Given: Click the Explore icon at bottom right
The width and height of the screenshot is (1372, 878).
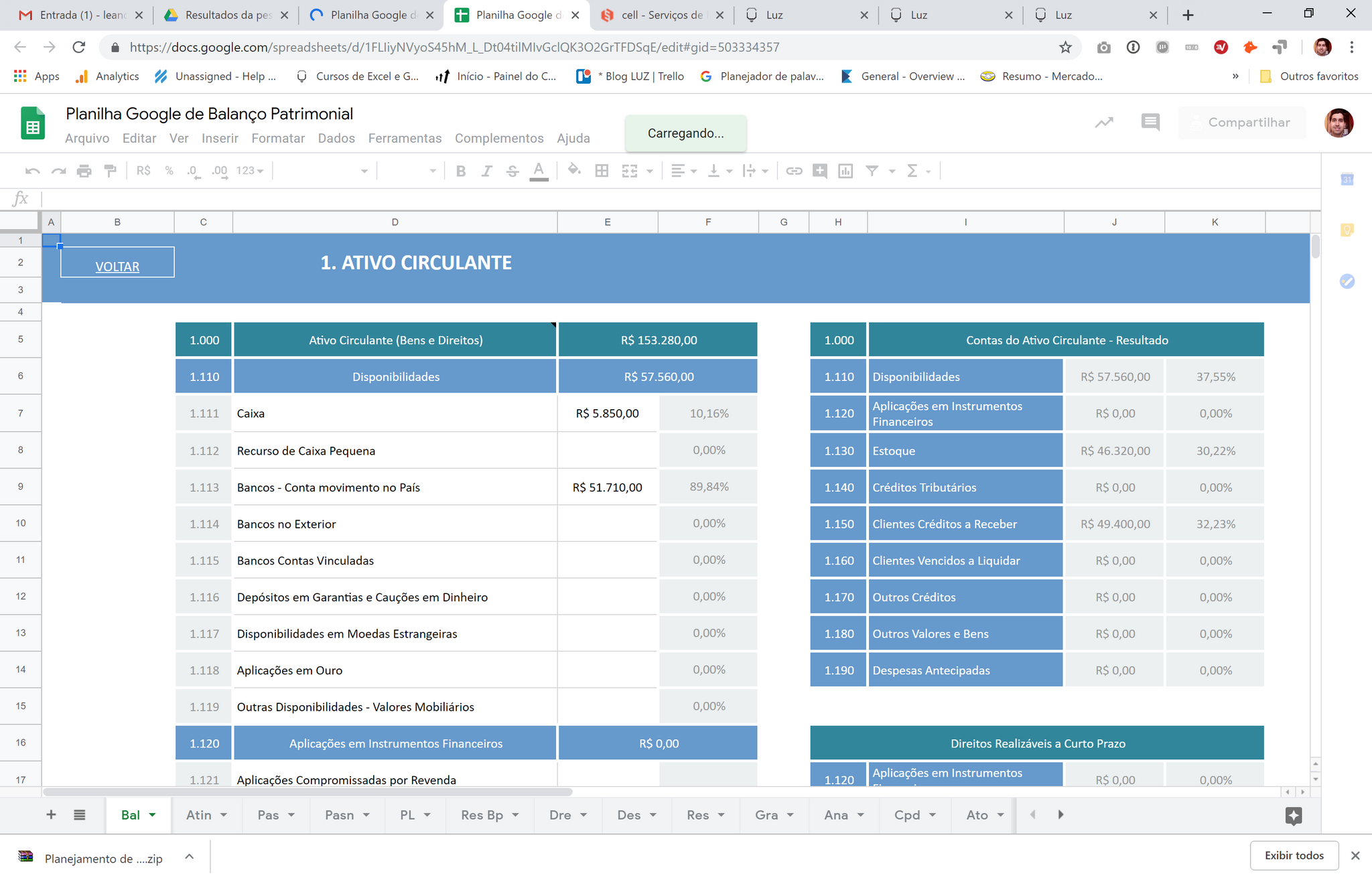Looking at the screenshot, I should coord(1294,816).
